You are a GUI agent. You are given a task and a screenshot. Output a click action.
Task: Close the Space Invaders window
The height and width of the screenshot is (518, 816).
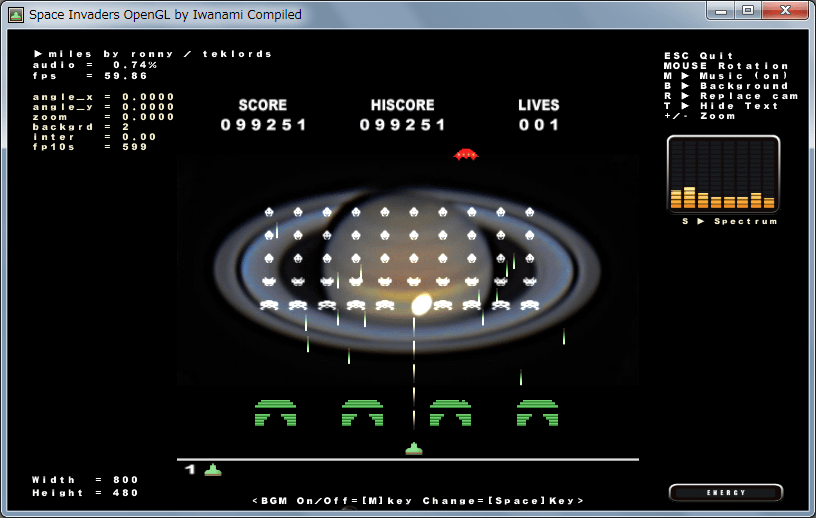(785, 11)
